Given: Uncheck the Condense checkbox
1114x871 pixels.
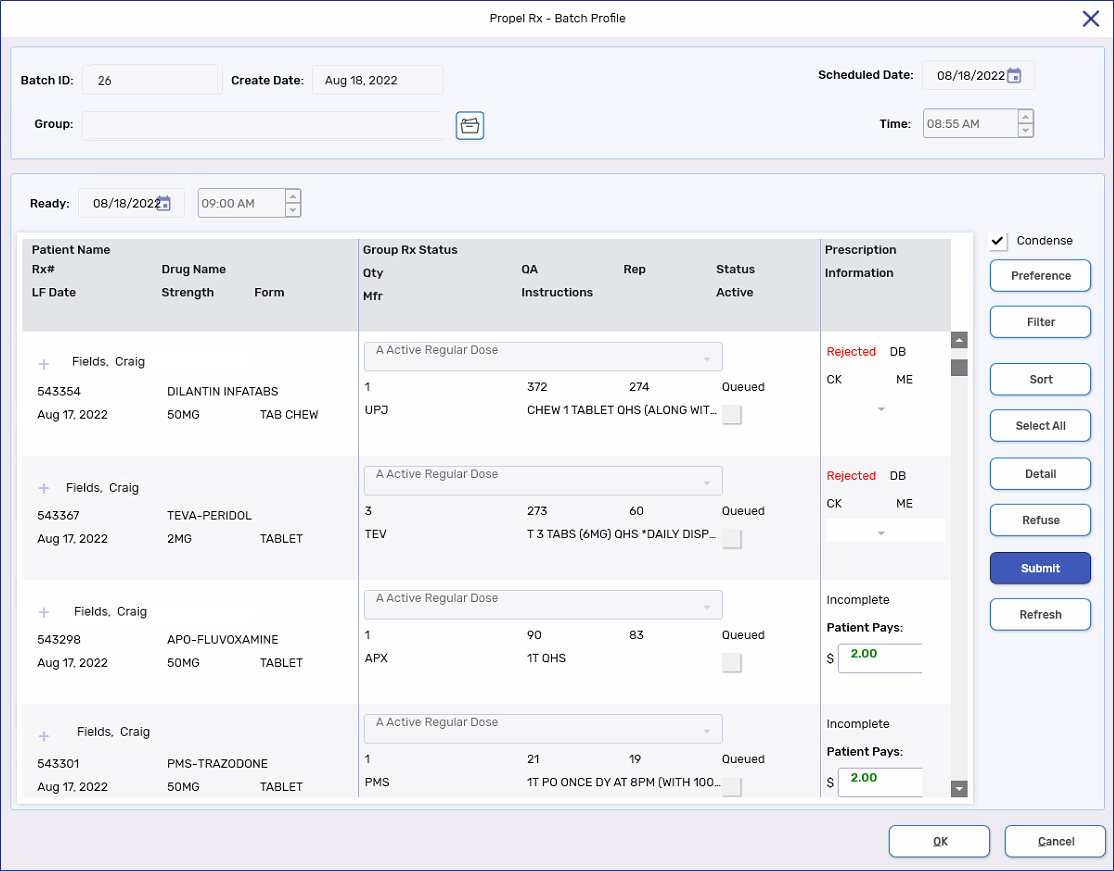Looking at the screenshot, I should (x=998, y=241).
